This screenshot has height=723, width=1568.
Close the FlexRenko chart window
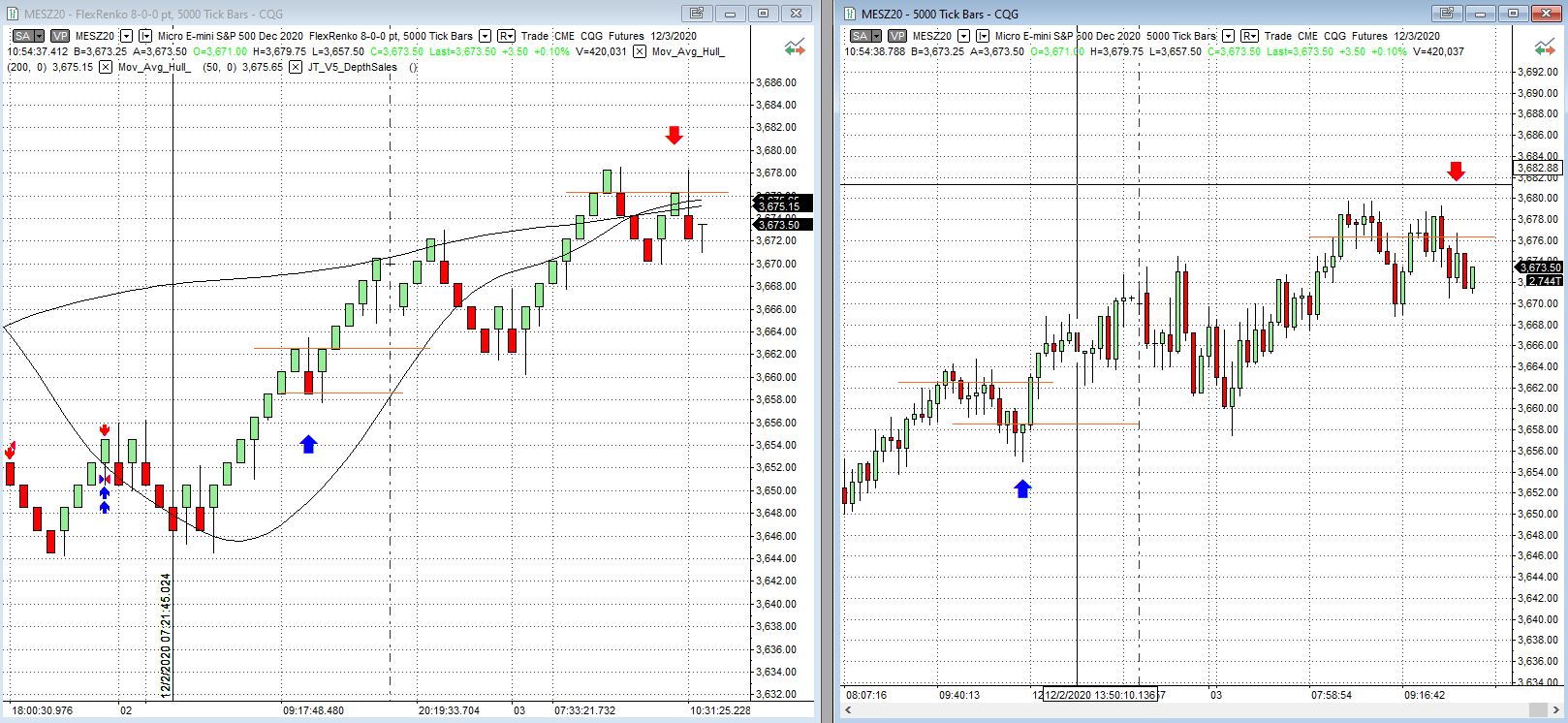tap(796, 14)
